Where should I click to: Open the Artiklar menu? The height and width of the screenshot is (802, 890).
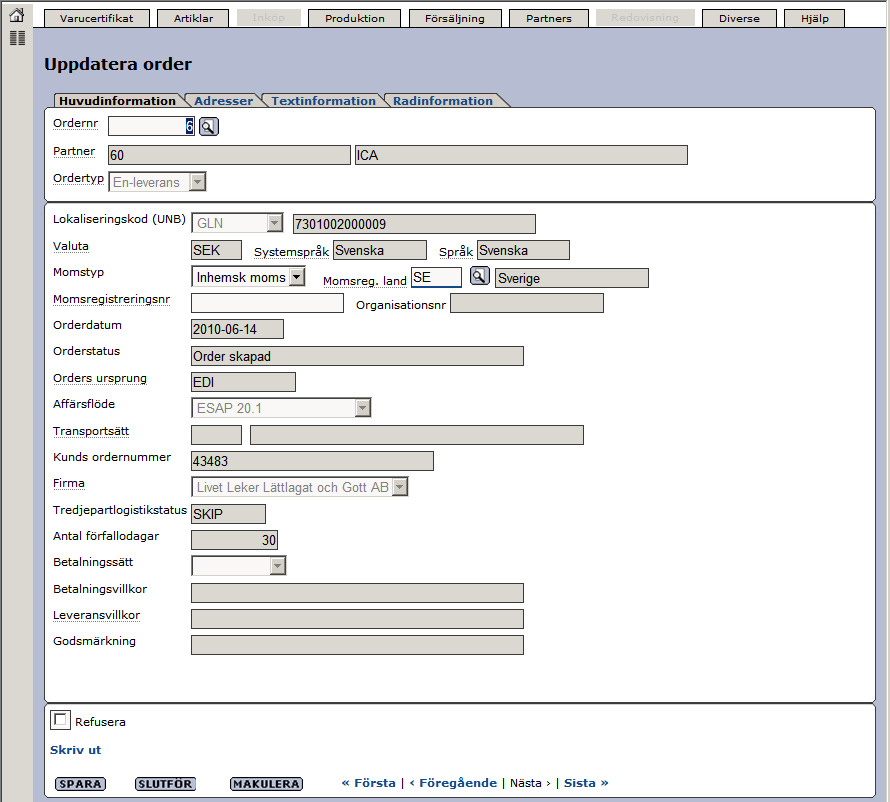coord(194,18)
